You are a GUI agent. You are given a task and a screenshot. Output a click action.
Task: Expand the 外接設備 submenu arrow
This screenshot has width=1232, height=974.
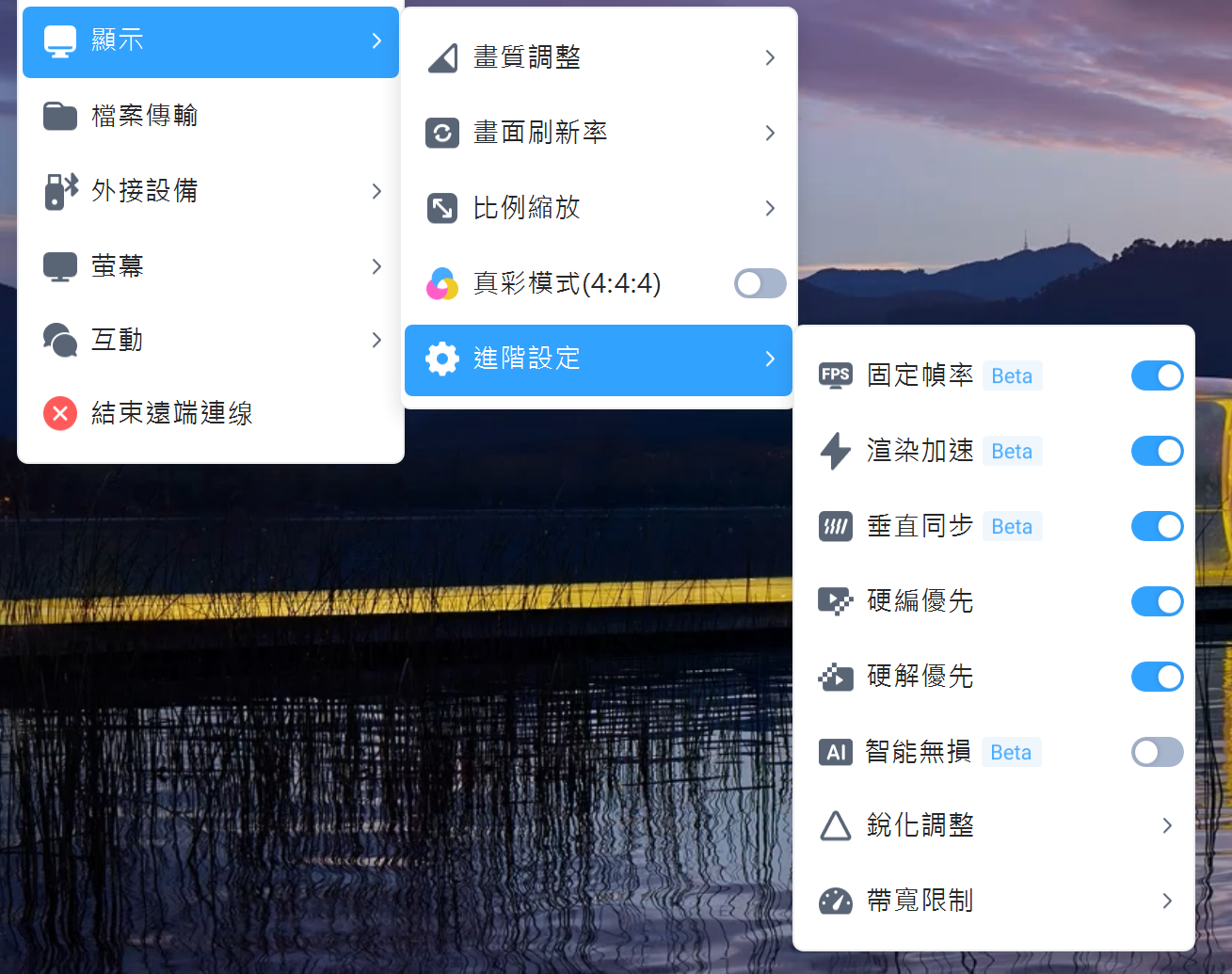(376, 191)
